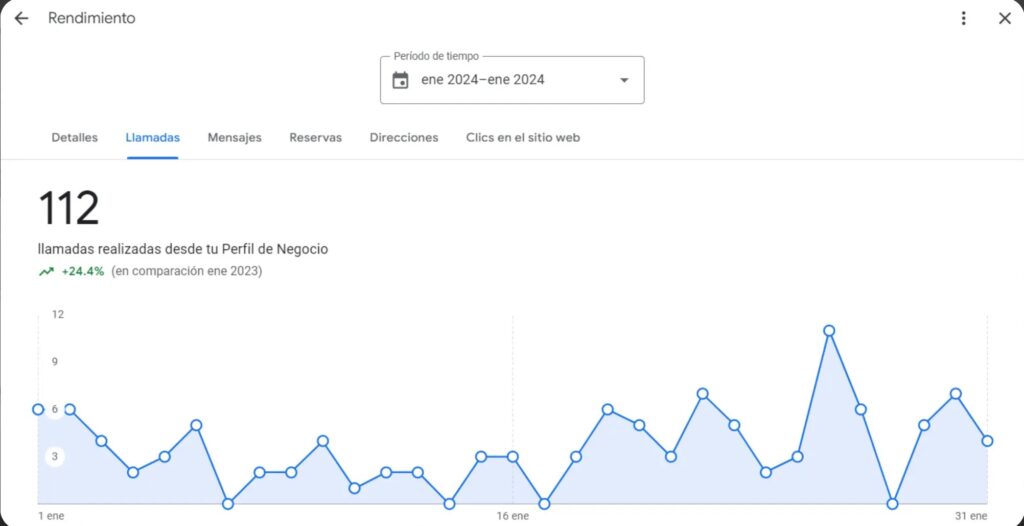Click the last data point at 31 ene

(x=987, y=441)
